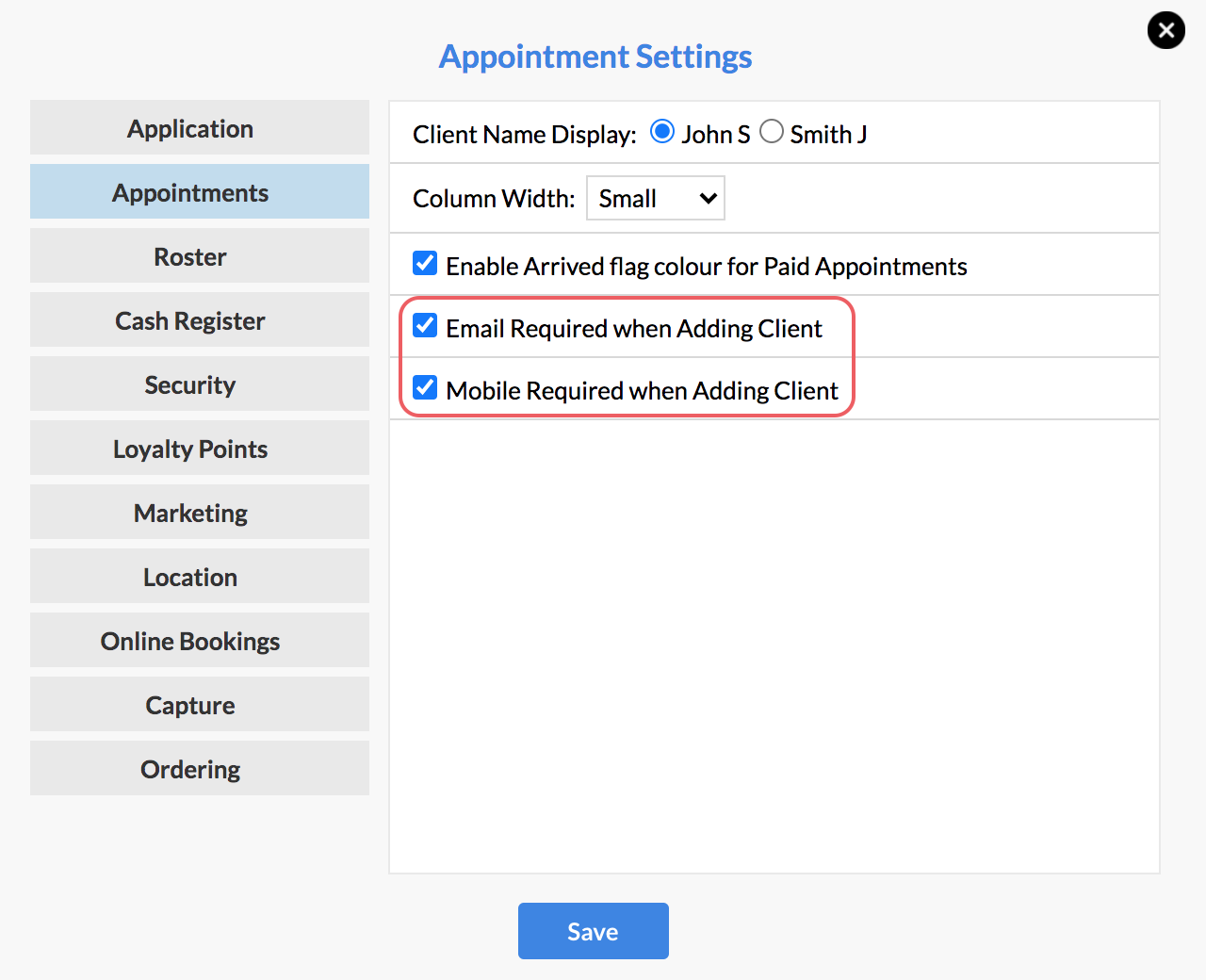Uncheck Mobile Required when Adding Client

425,387
